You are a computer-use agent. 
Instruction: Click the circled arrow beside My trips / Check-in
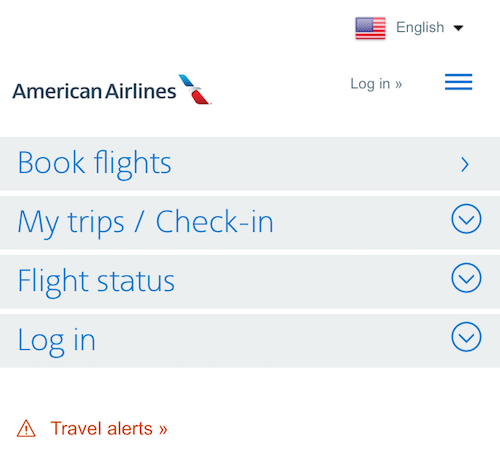click(x=466, y=219)
